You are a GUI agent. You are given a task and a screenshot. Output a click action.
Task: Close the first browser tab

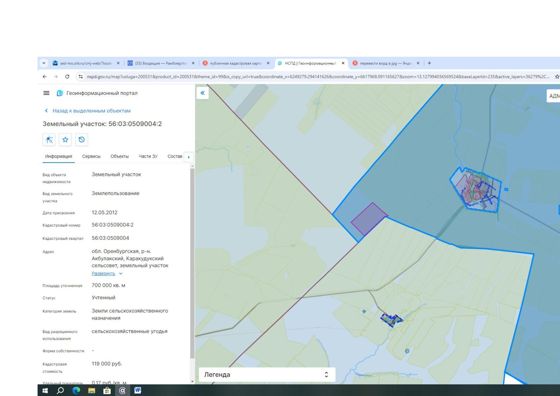click(118, 63)
